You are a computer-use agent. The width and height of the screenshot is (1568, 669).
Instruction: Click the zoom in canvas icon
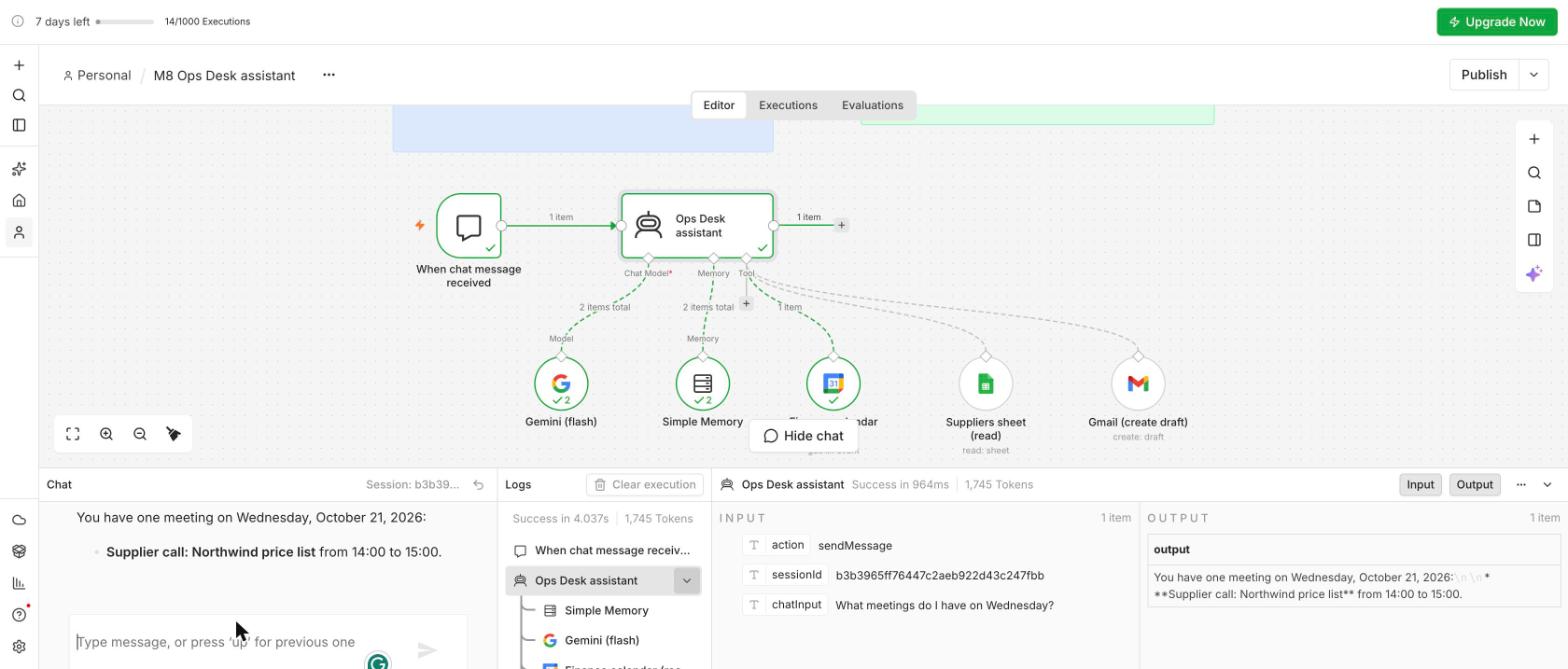[x=106, y=434]
